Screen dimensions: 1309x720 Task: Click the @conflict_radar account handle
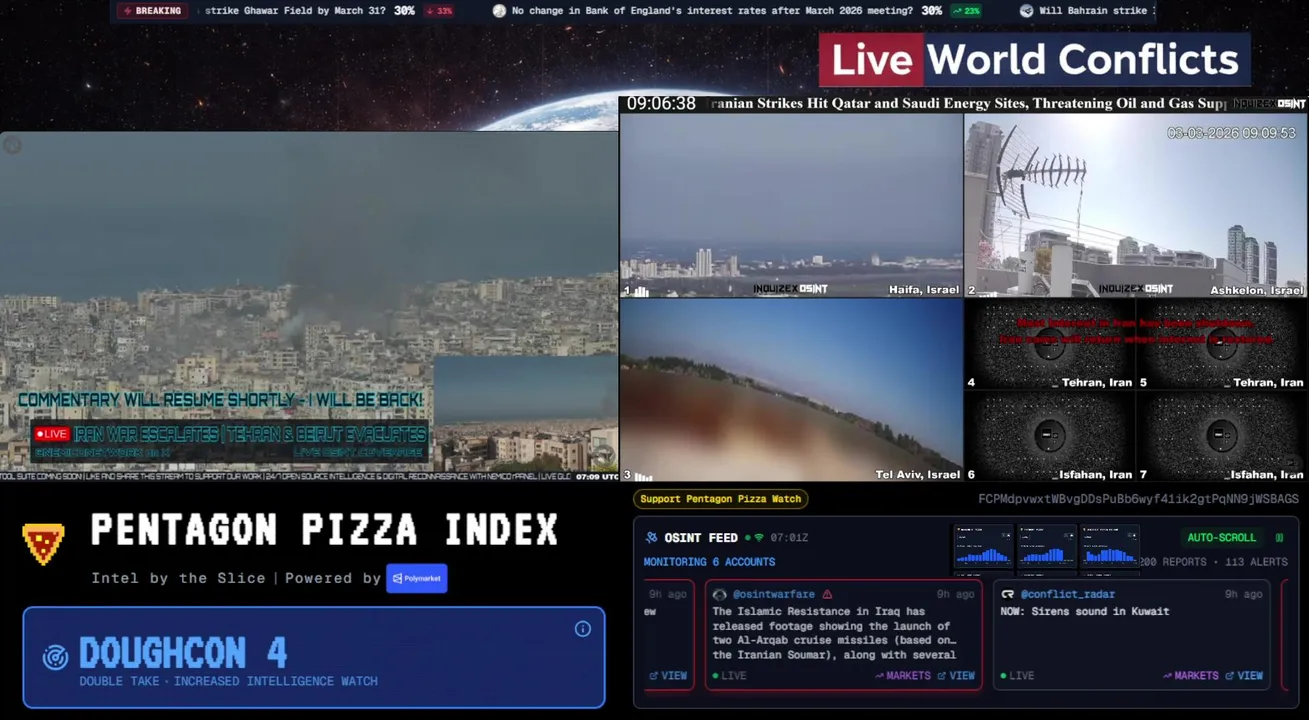[1067, 594]
